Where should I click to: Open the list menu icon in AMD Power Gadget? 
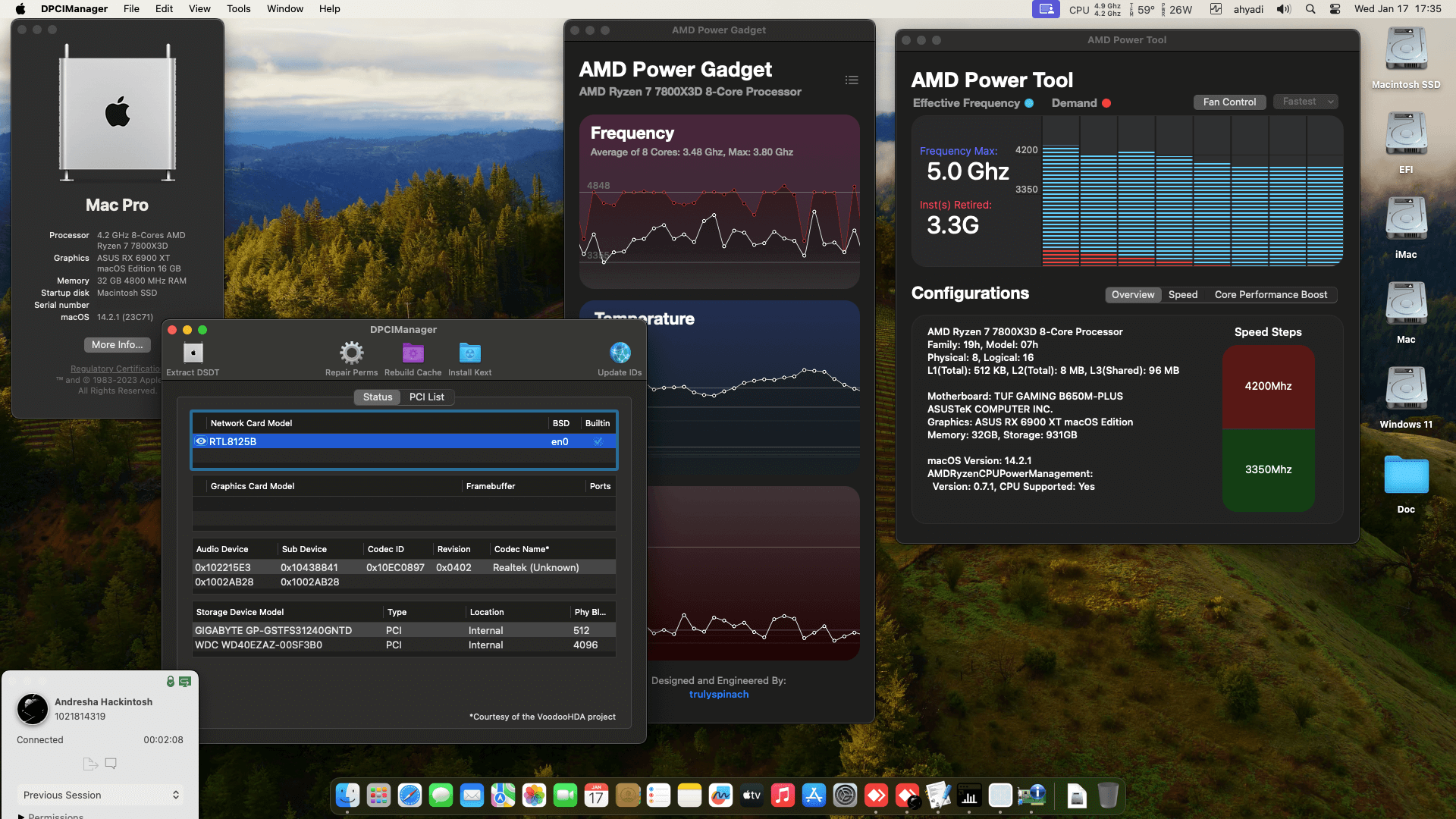point(852,80)
